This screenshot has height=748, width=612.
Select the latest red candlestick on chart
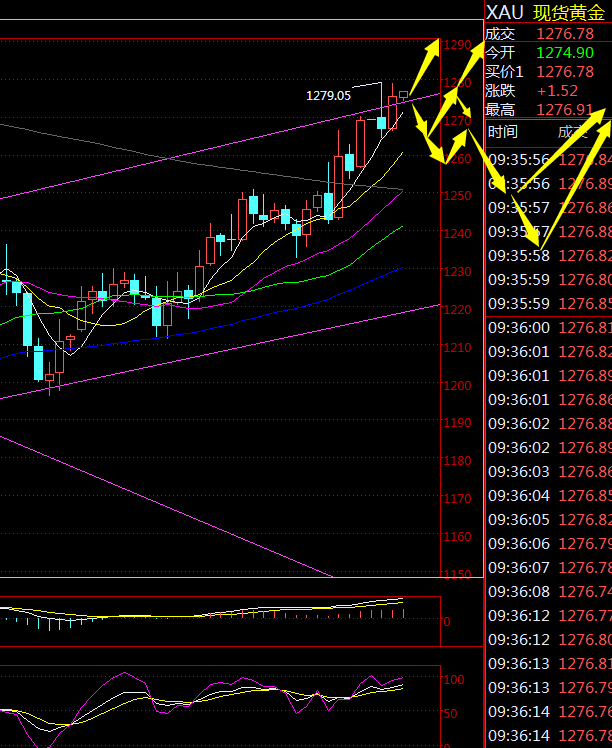(404, 95)
